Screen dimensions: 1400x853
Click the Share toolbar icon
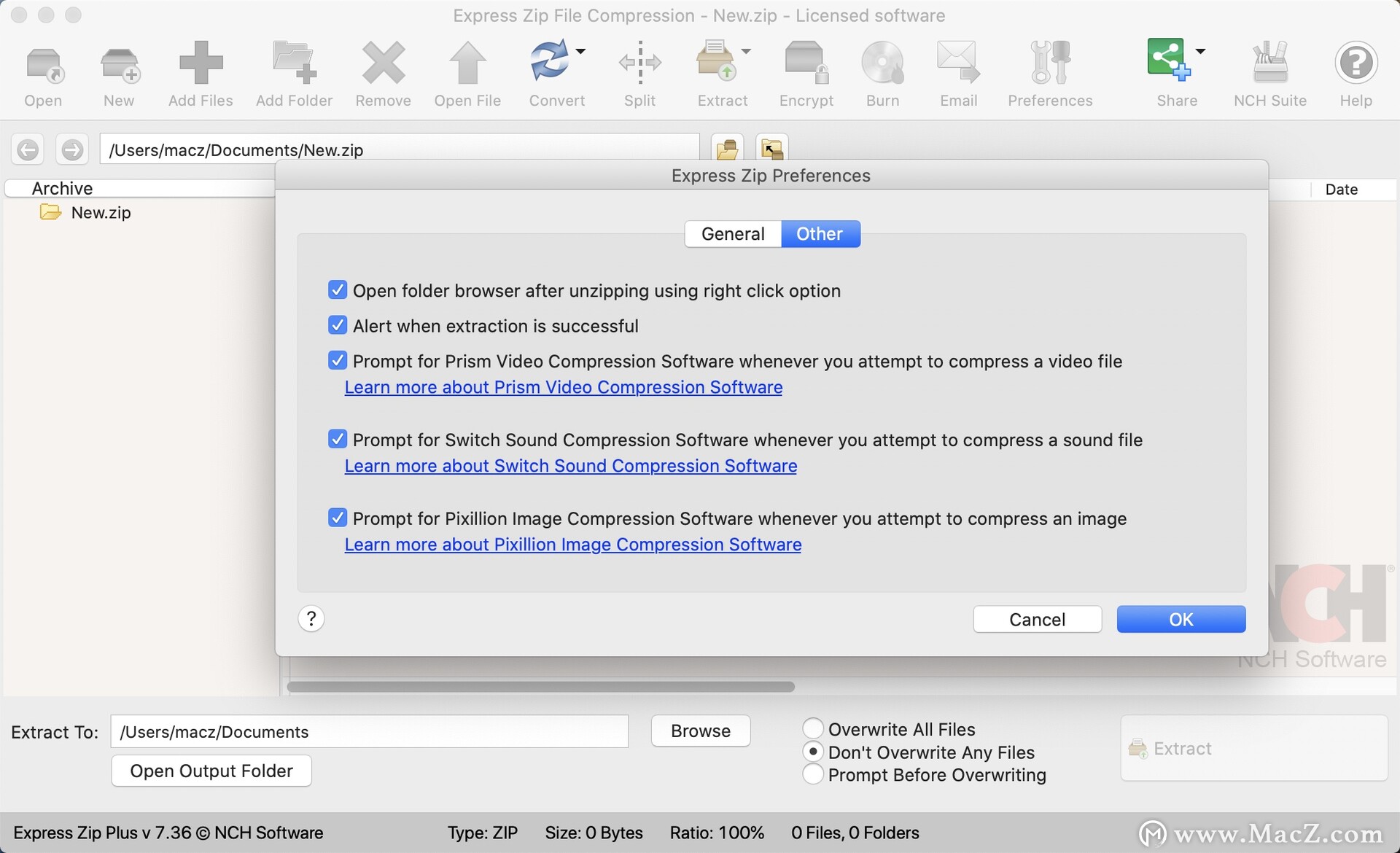pyautogui.click(x=1169, y=60)
